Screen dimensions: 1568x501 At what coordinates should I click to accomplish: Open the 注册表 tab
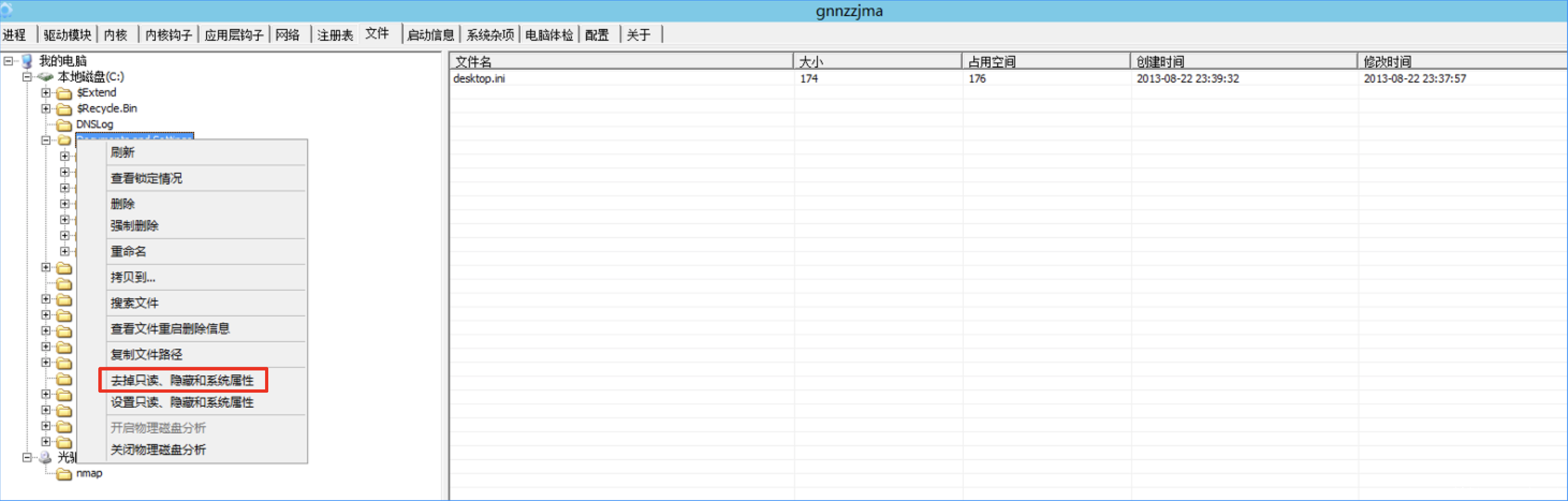click(x=335, y=35)
